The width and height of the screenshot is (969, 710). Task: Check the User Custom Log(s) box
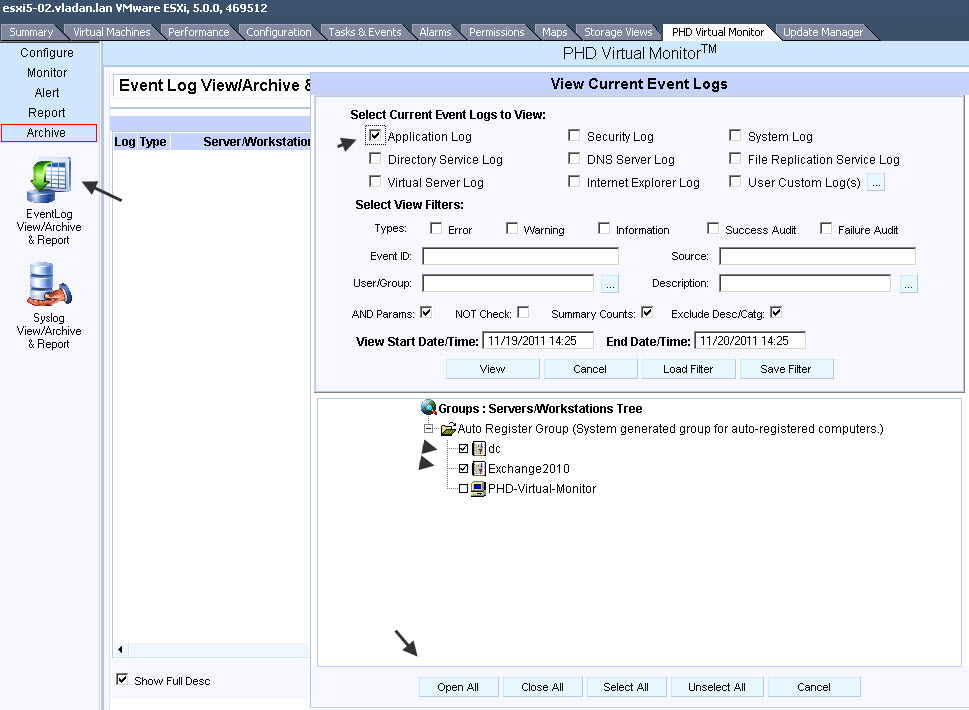pyautogui.click(x=735, y=181)
